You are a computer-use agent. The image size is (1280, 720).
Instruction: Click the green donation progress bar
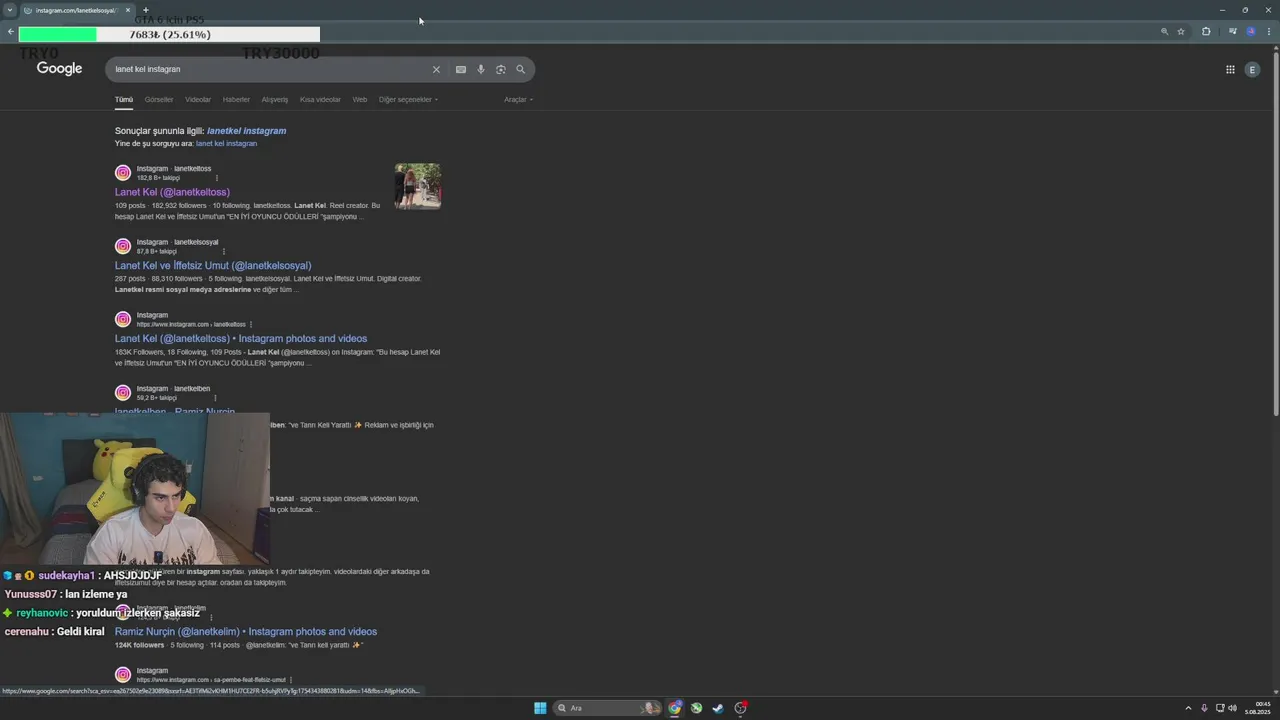click(58, 34)
